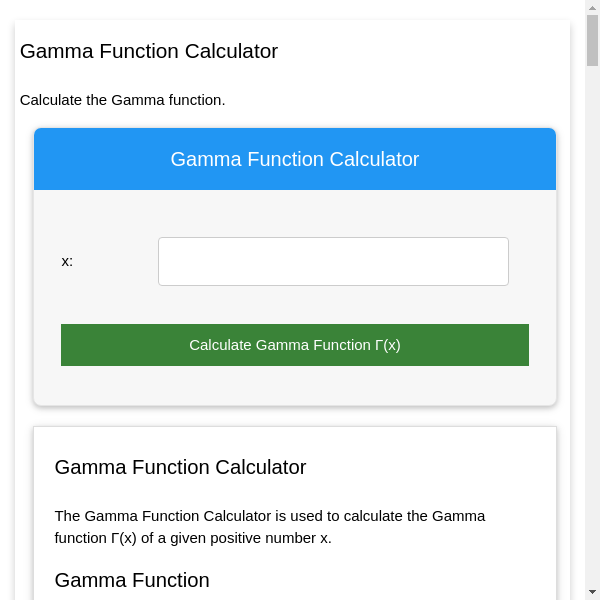
Task: Click the word 'Calculate' on the green button
Action: 220,345
